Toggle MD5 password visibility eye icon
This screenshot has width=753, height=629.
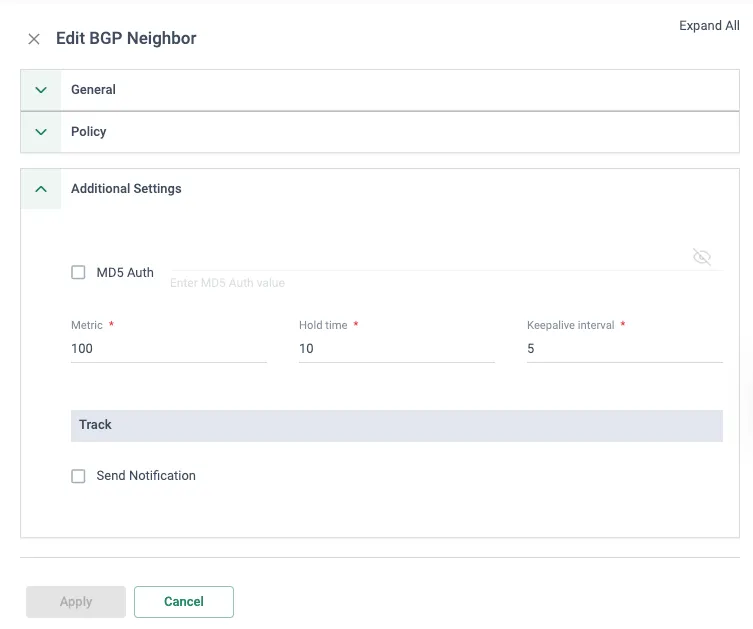[x=702, y=257]
